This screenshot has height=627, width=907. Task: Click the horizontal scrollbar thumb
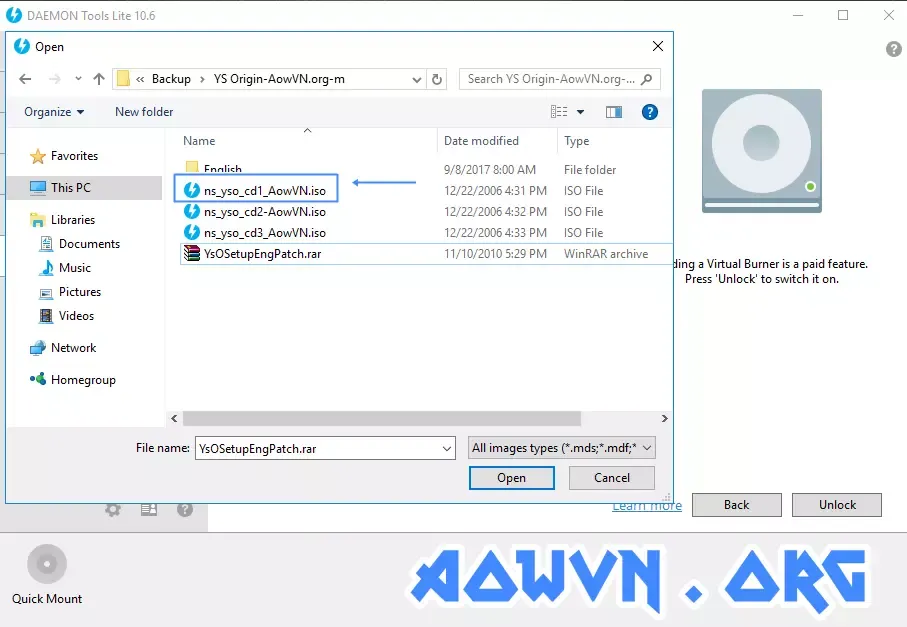point(382,418)
